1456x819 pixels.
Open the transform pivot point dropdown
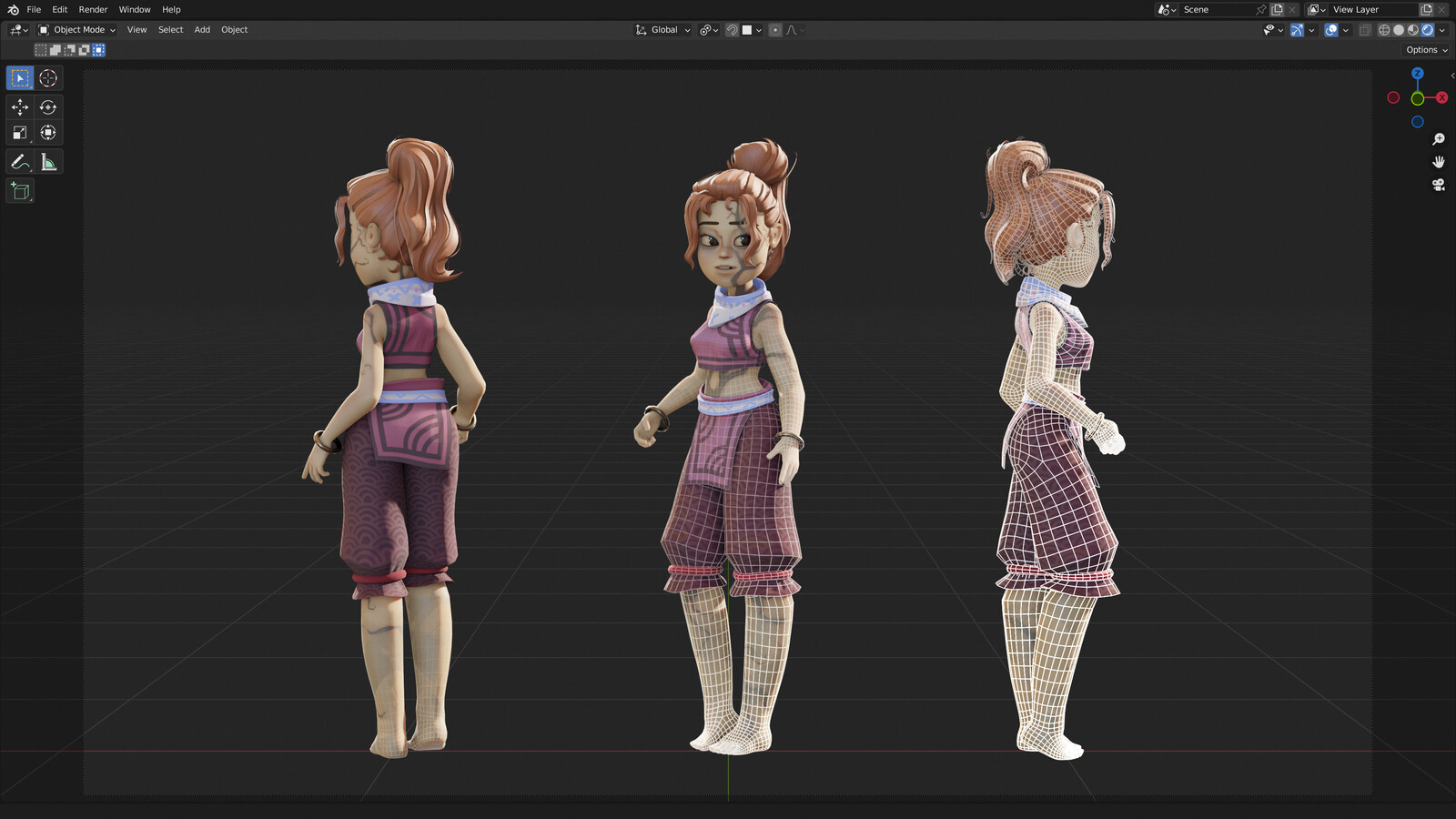tap(709, 30)
